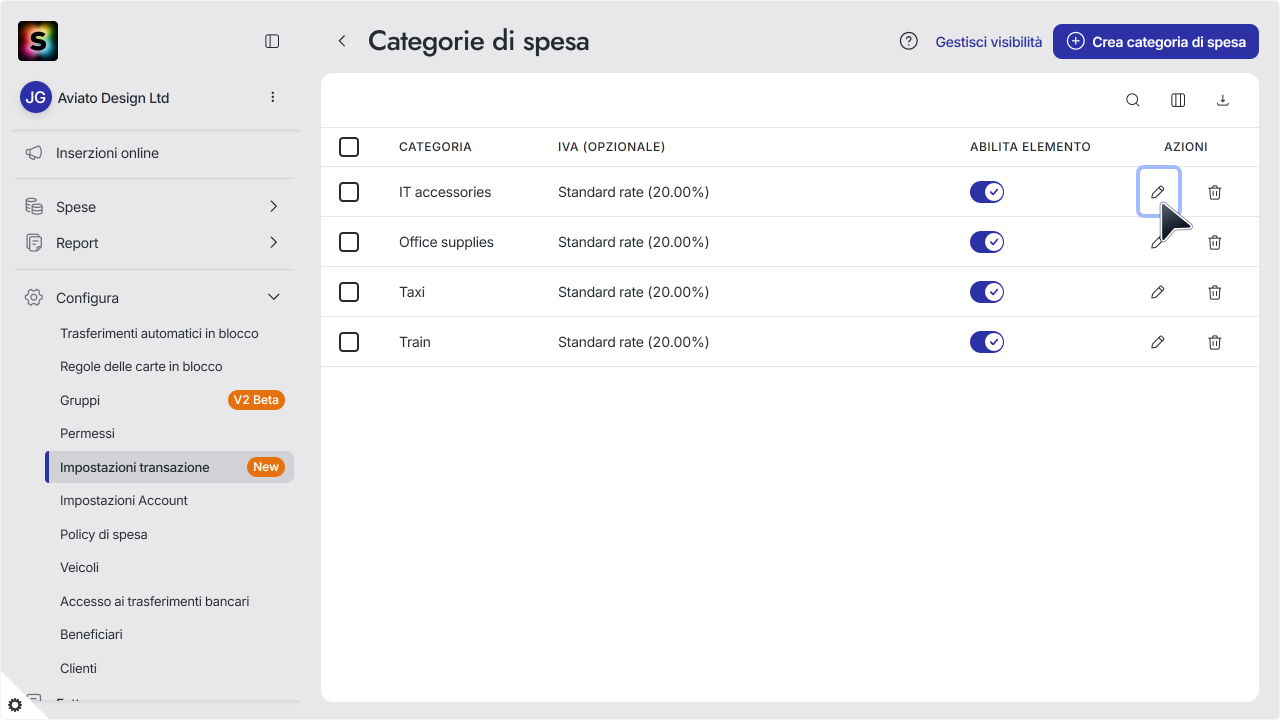Image resolution: width=1280 pixels, height=720 pixels.
Task: Delete the Train category
Action: coord(1215,342)
